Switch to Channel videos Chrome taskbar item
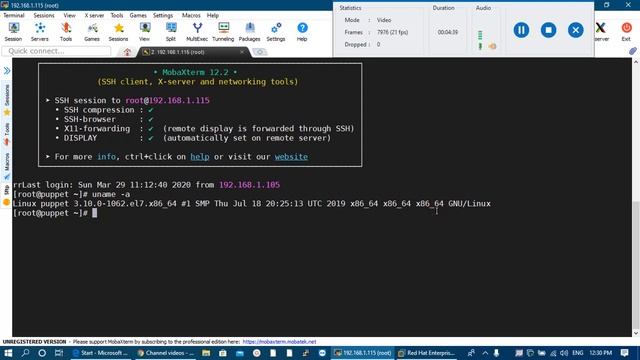Screen dimensions: 640x360 pyautogui.click(x=166, y=353)
